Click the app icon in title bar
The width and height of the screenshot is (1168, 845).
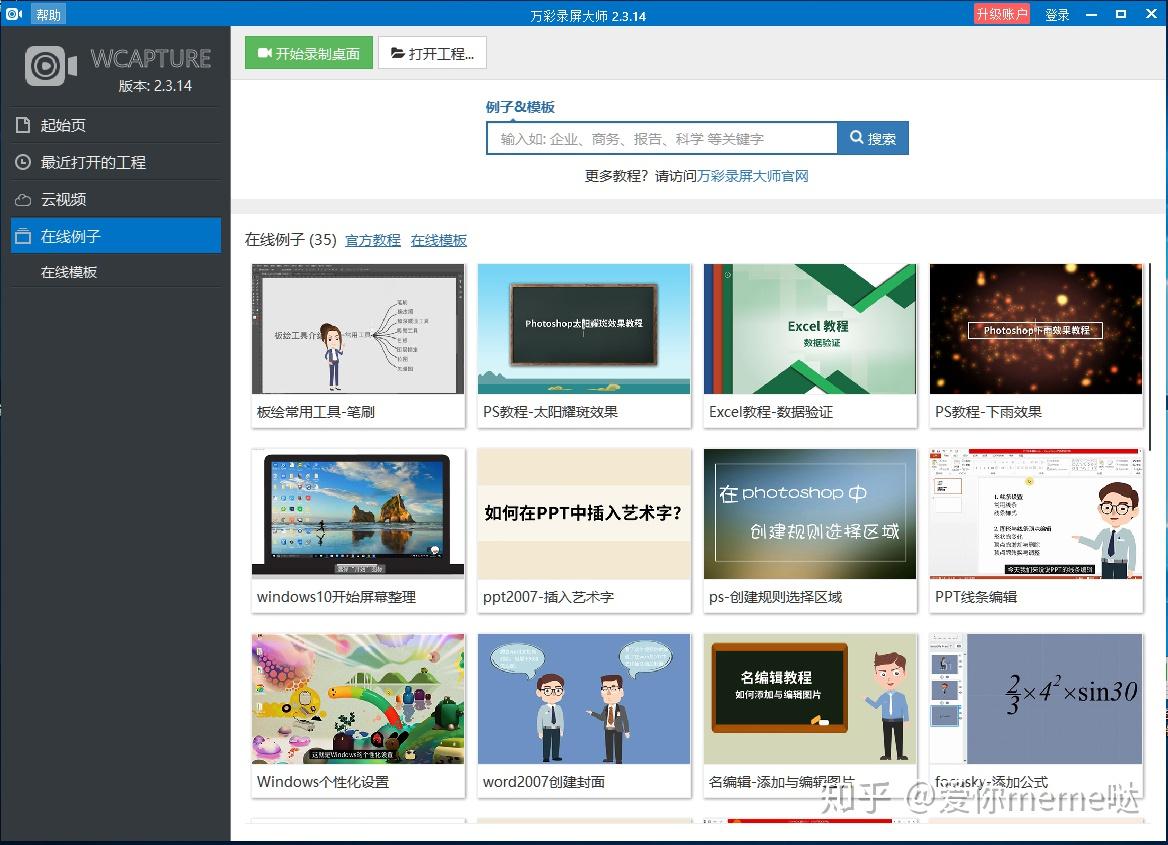coord(13,13)
